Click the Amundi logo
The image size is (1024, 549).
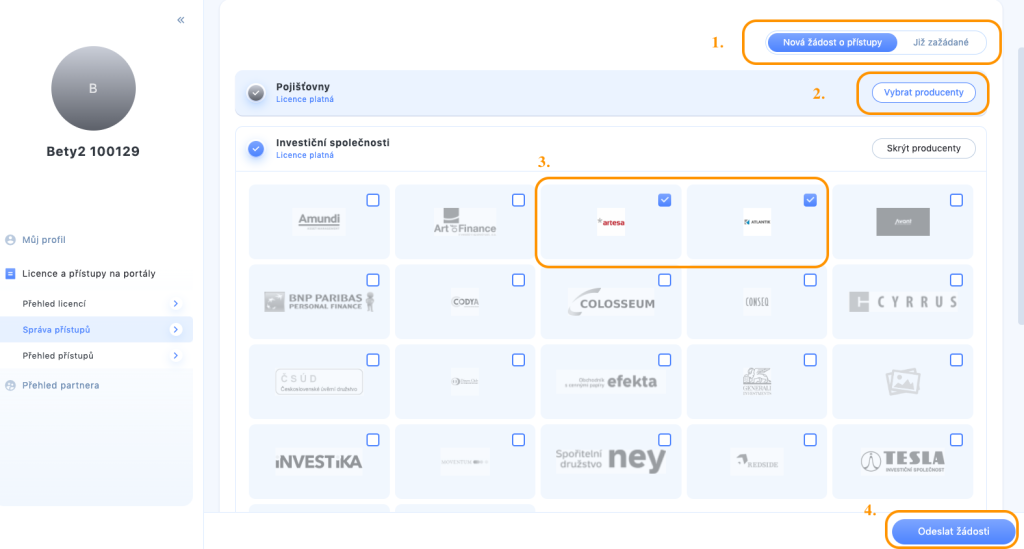[x=319, y=221]
